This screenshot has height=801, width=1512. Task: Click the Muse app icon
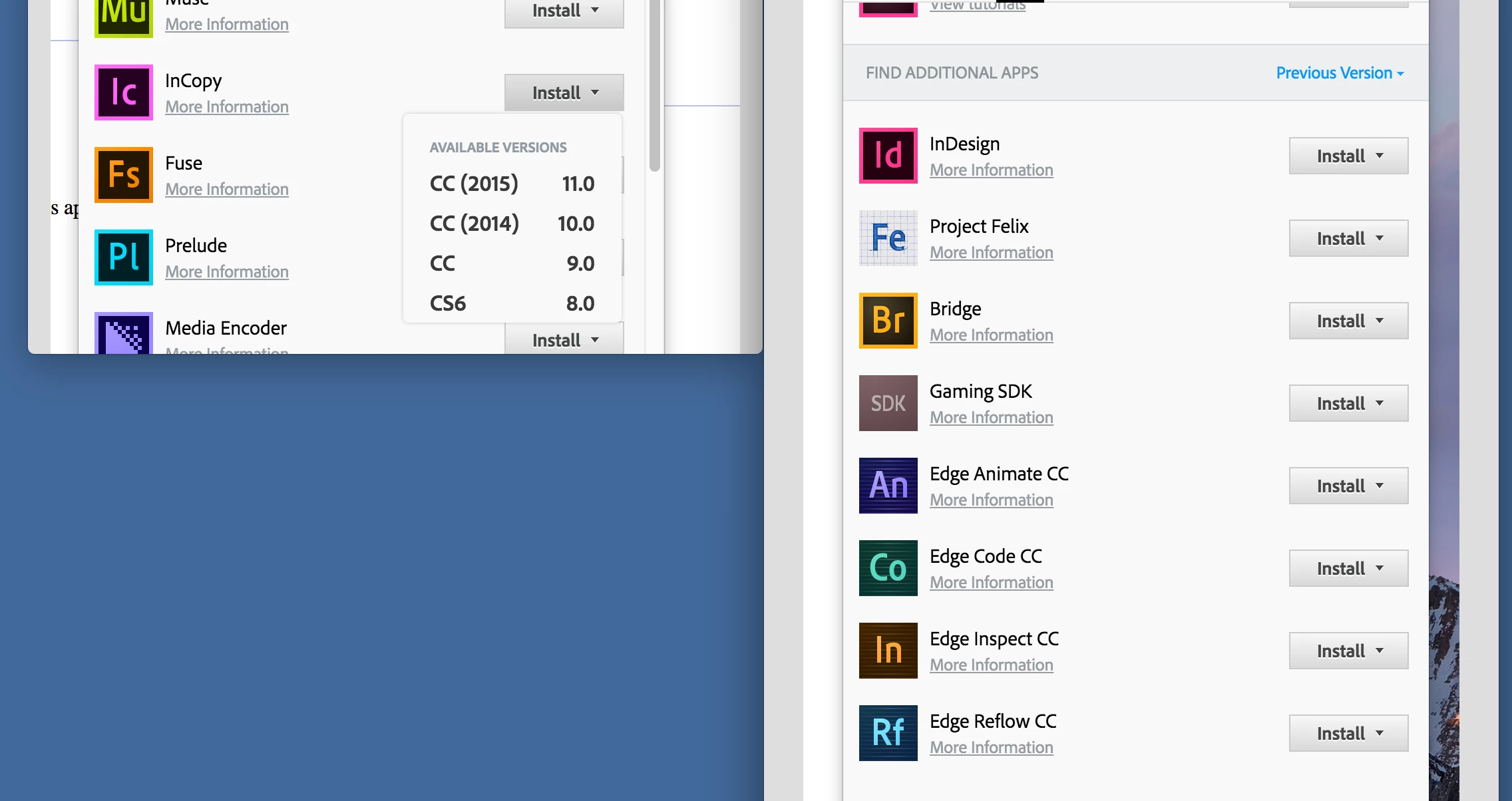124,18
